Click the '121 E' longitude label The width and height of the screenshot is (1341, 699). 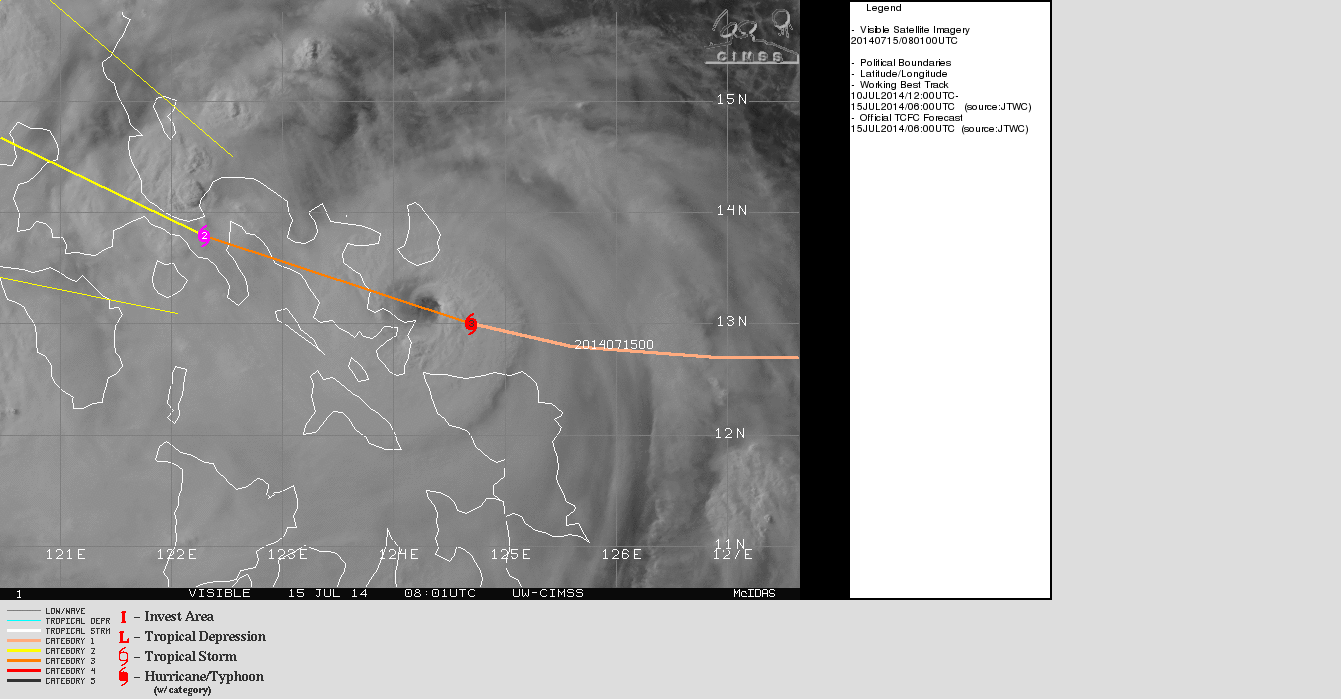(x=66, y=554)
